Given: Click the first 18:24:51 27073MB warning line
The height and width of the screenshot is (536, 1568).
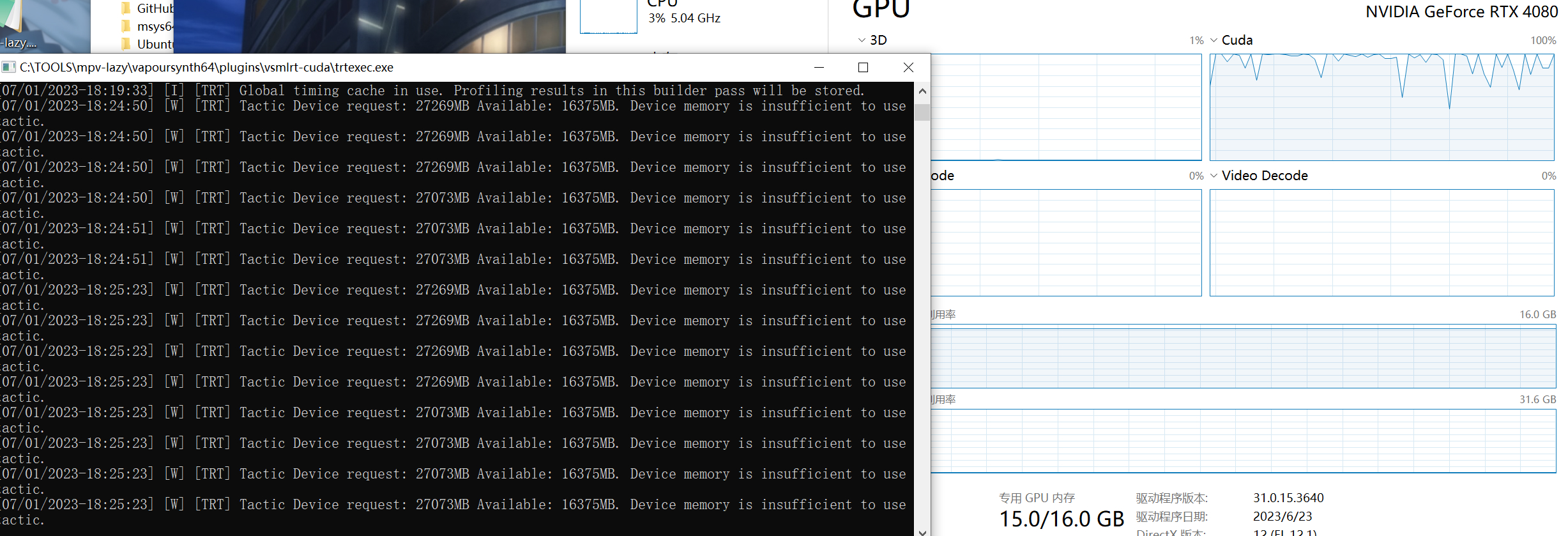Looking at the screenshot, I should click(453, 236).
